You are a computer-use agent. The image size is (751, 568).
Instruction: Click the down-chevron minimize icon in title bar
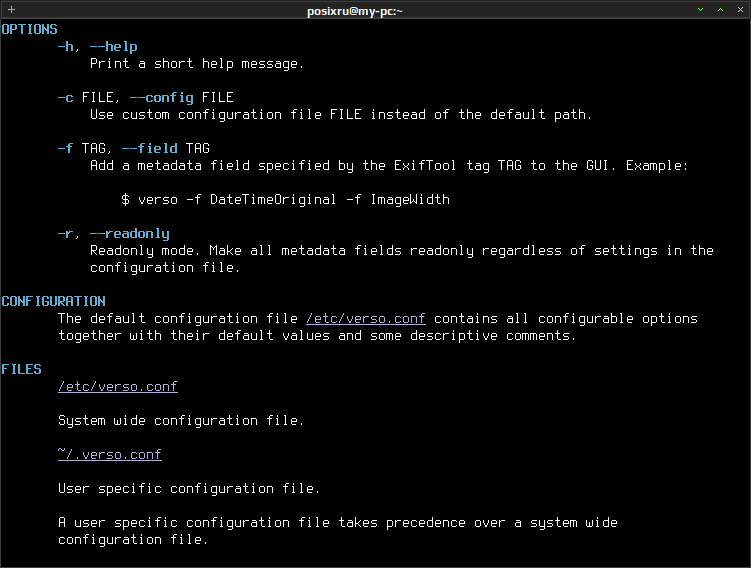(700, 10)
